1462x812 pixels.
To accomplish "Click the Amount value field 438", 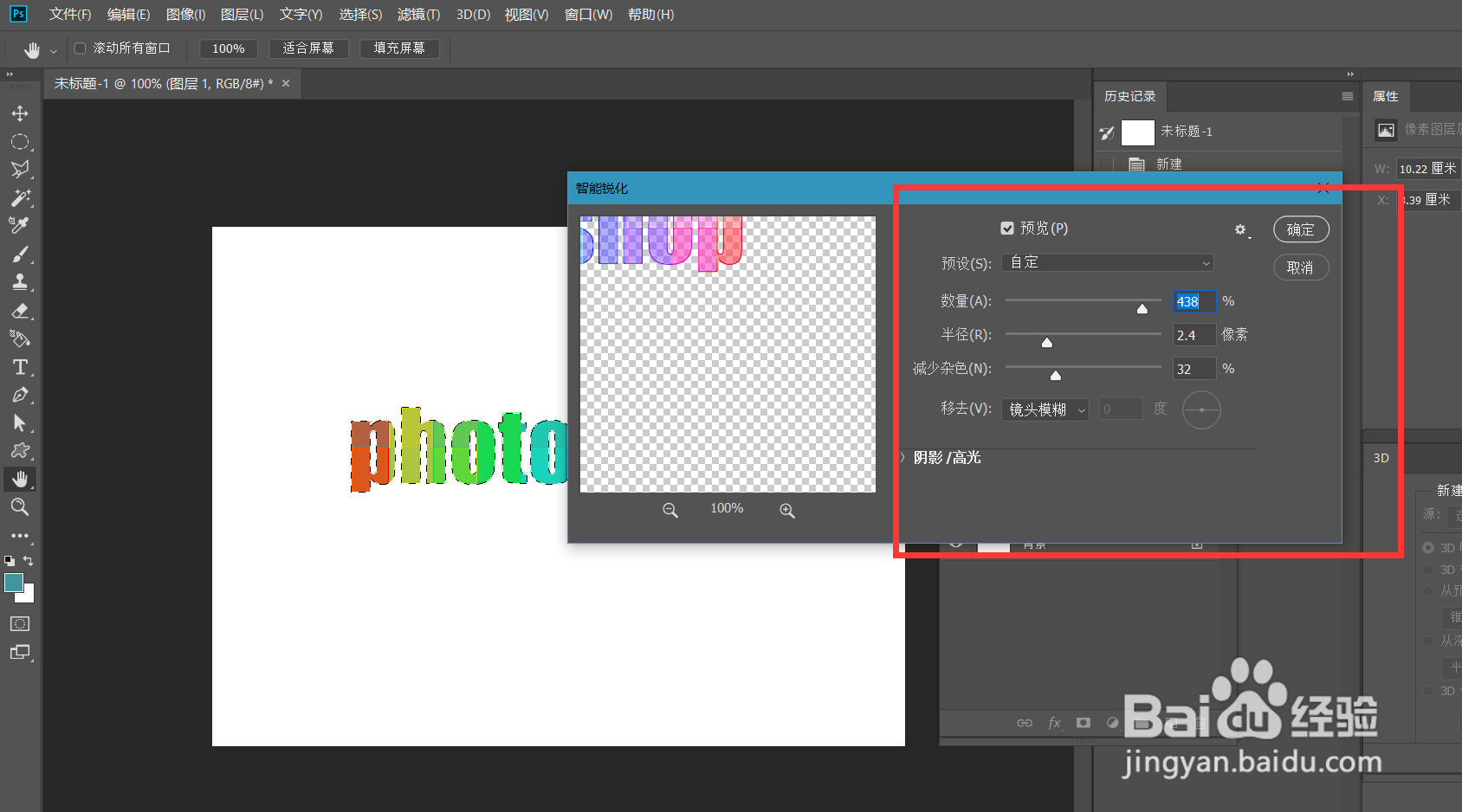I will (x=1194, y=301).
